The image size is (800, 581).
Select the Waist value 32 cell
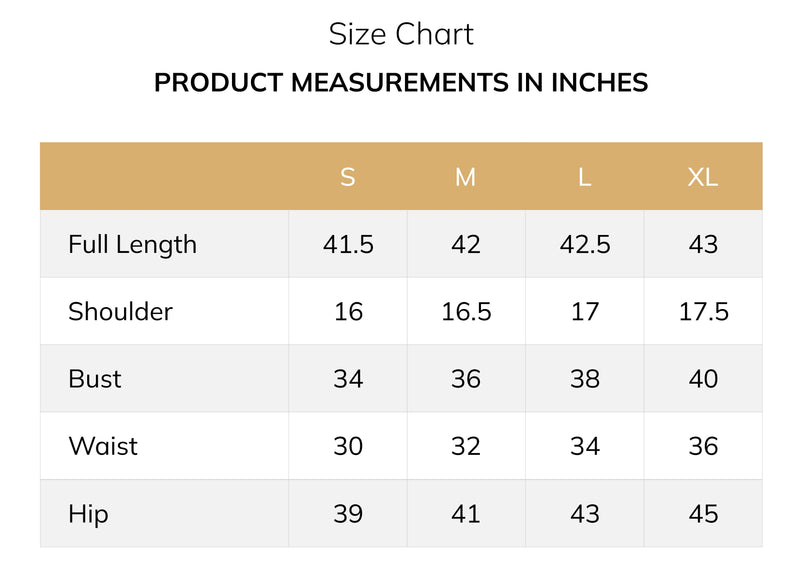[x=466, y=446]
